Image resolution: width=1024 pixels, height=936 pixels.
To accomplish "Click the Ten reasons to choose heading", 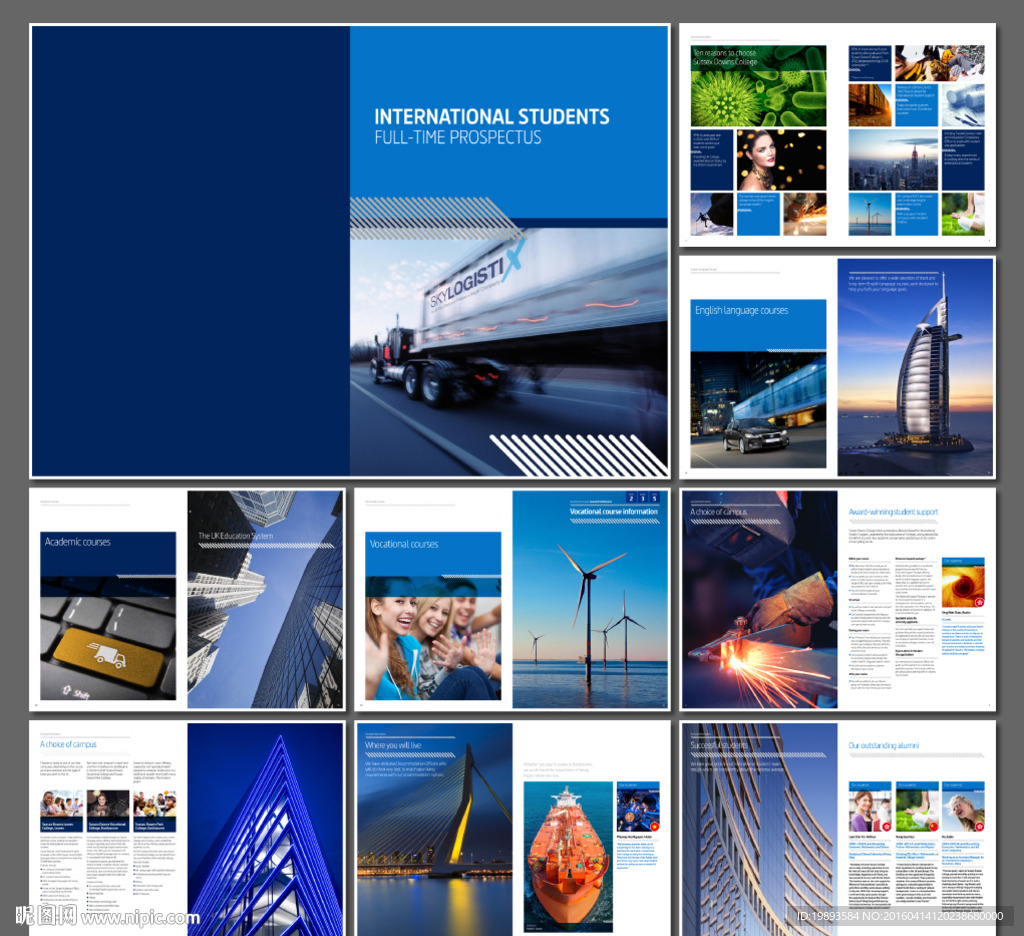I will click(725, 57).
